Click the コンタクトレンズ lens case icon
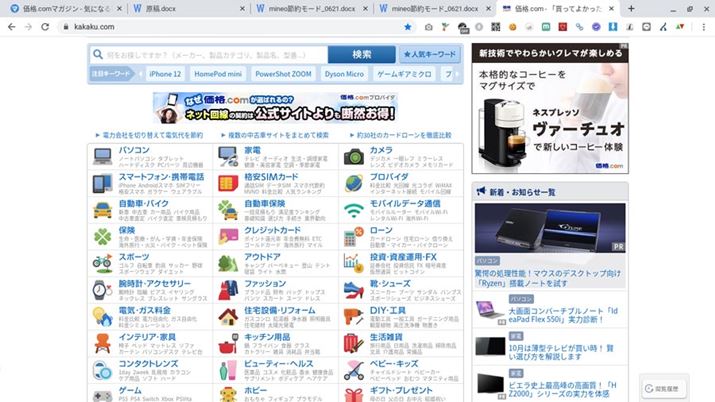 coord(103,371)
